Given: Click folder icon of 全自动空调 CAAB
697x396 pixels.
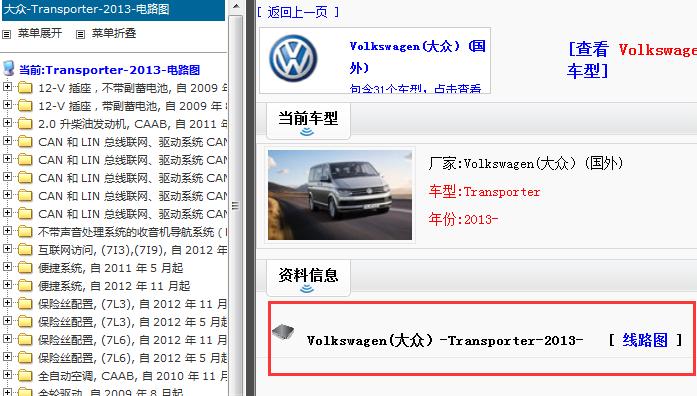Looking at the screenshot, I should coord(25,376).
